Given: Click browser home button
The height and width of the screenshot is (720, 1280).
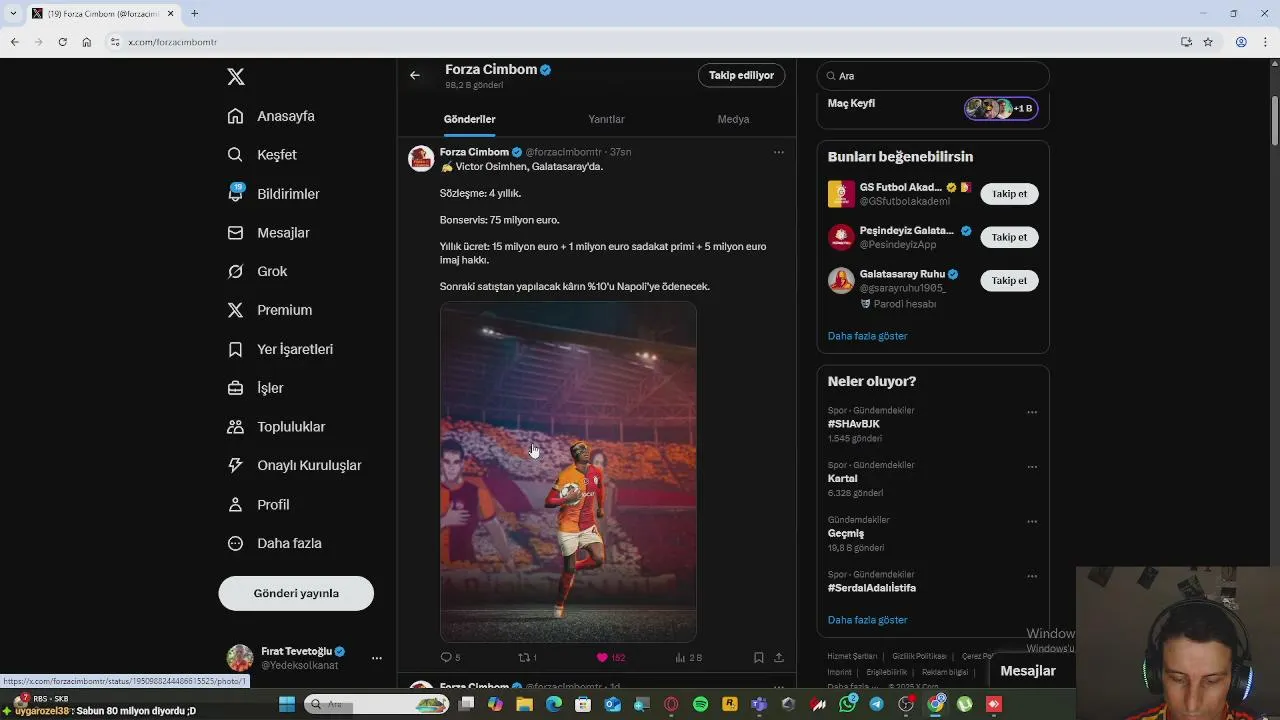Looking at the screenshot, I should (x=87, y=42).
